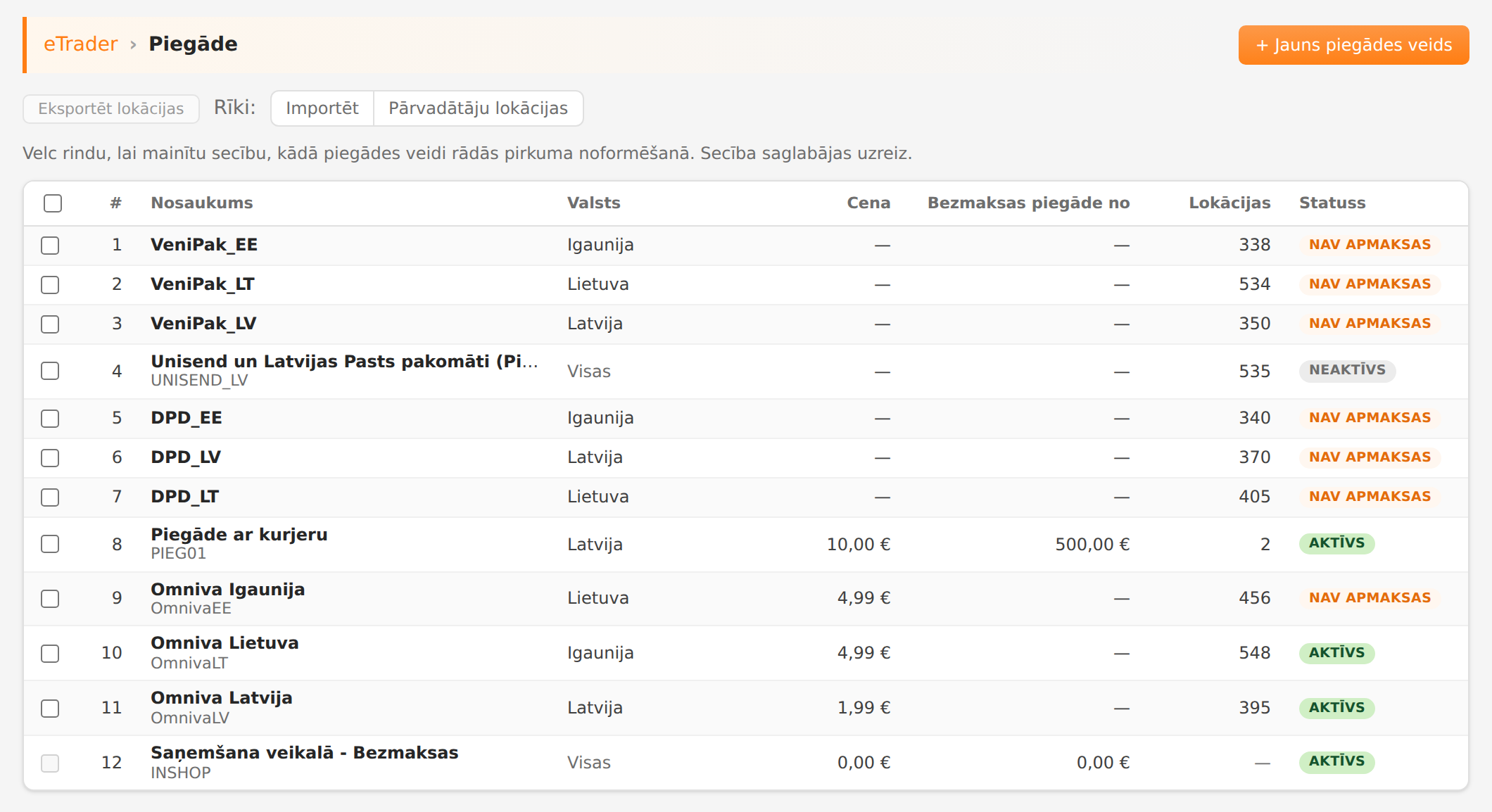Click the Lokācijas column header
Image resolution: width=1492 pixels, height=812 pixels.
(1229, 203)
